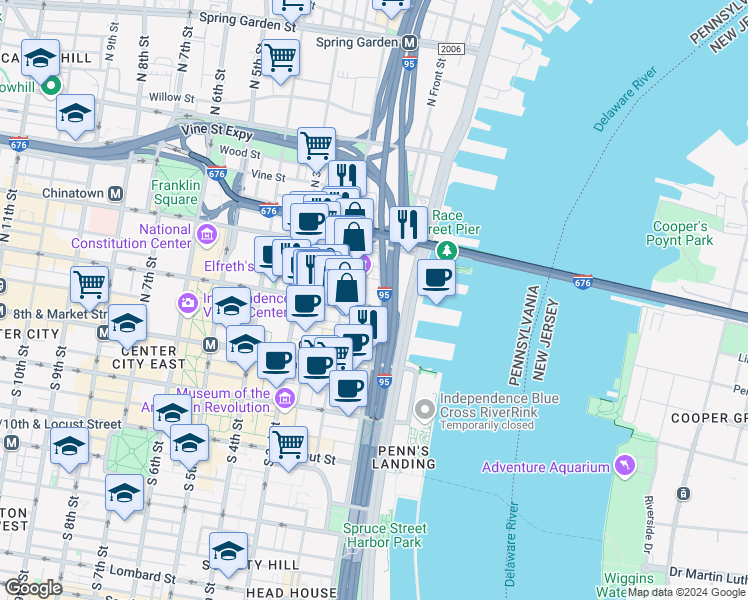Click the transit station icon near Riverside Dr
The height and width of the screenshot is (600, 748).
[x=683, y=494]
